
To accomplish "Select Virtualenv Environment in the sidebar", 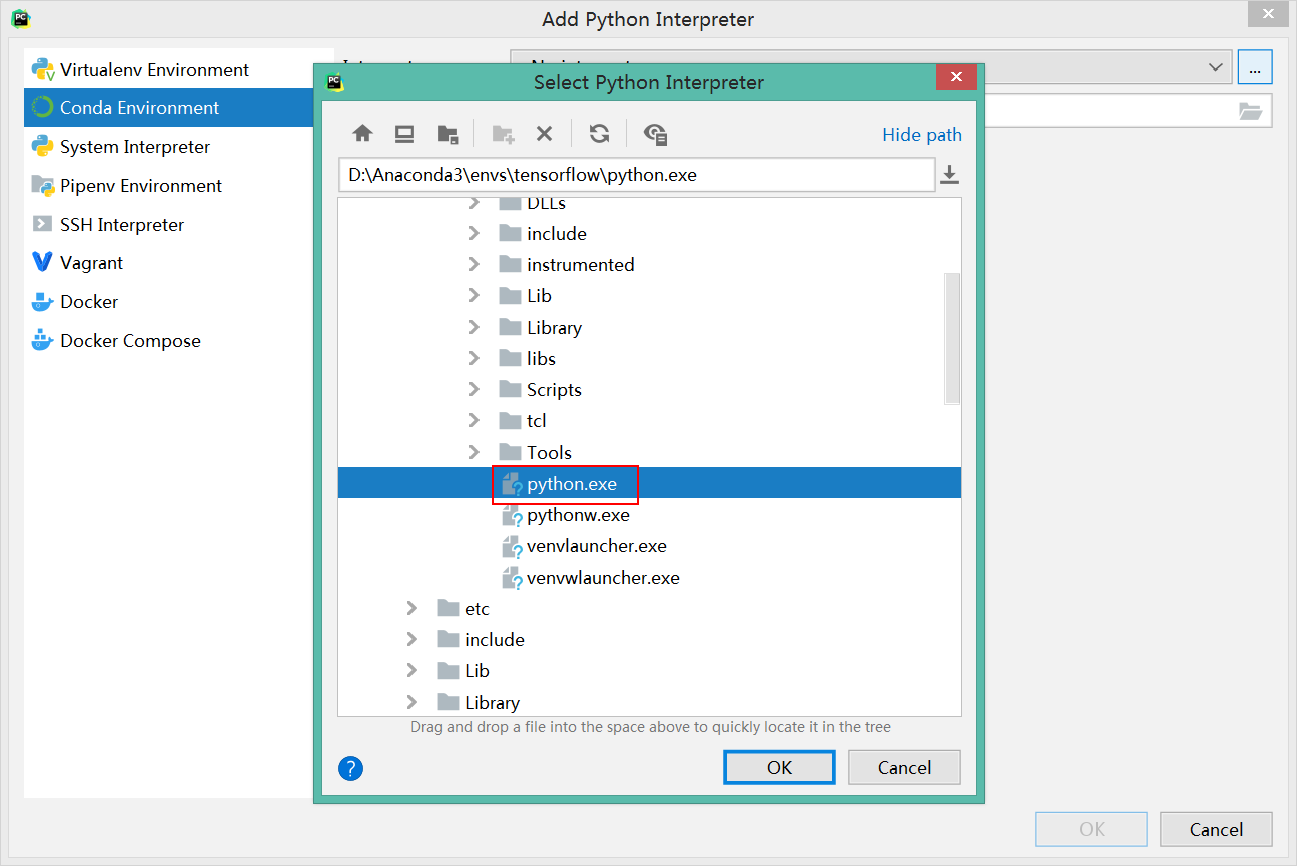I will tap(179, 69).
